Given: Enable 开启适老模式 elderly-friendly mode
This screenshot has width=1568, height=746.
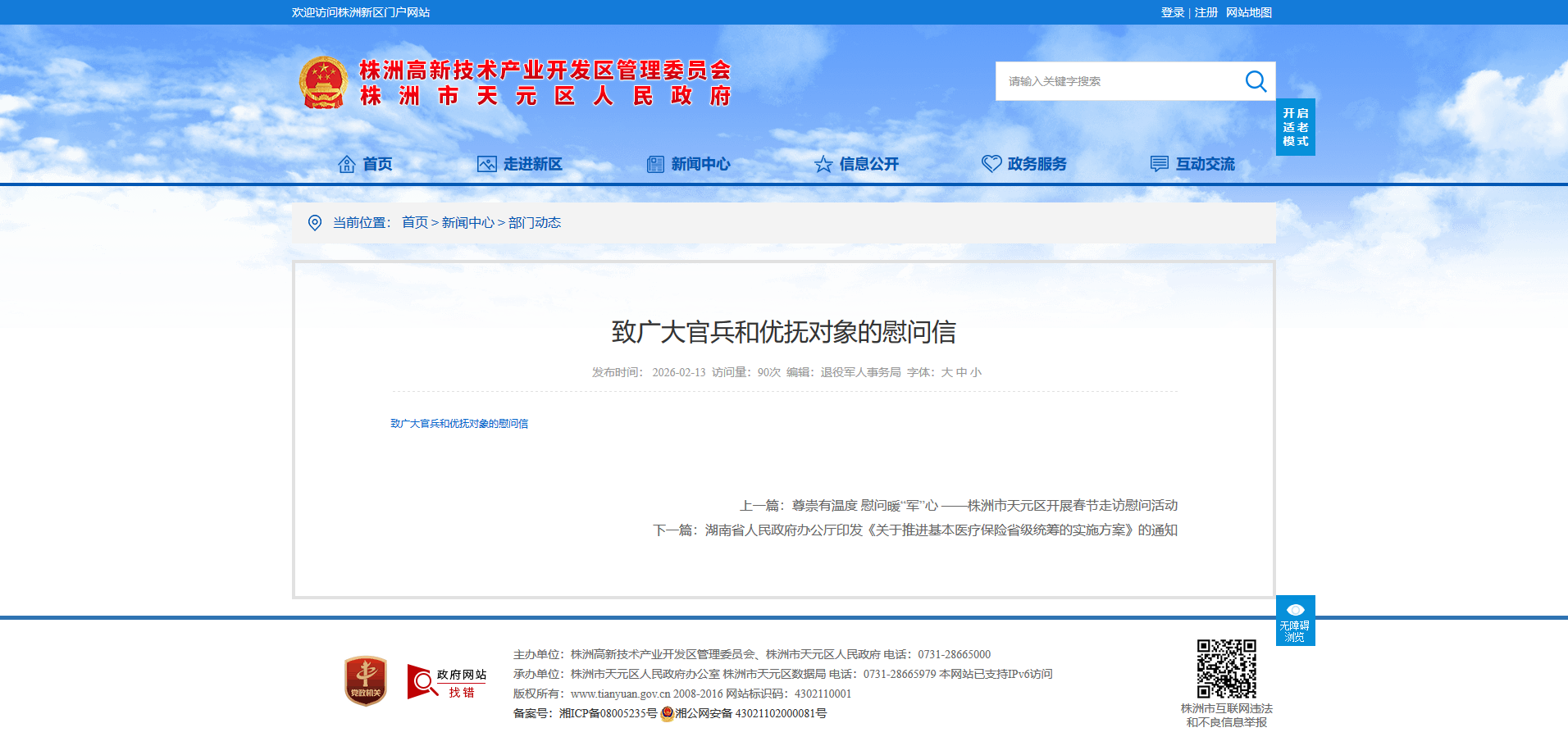Looking at the screenshot, I should coord(1295,127).
